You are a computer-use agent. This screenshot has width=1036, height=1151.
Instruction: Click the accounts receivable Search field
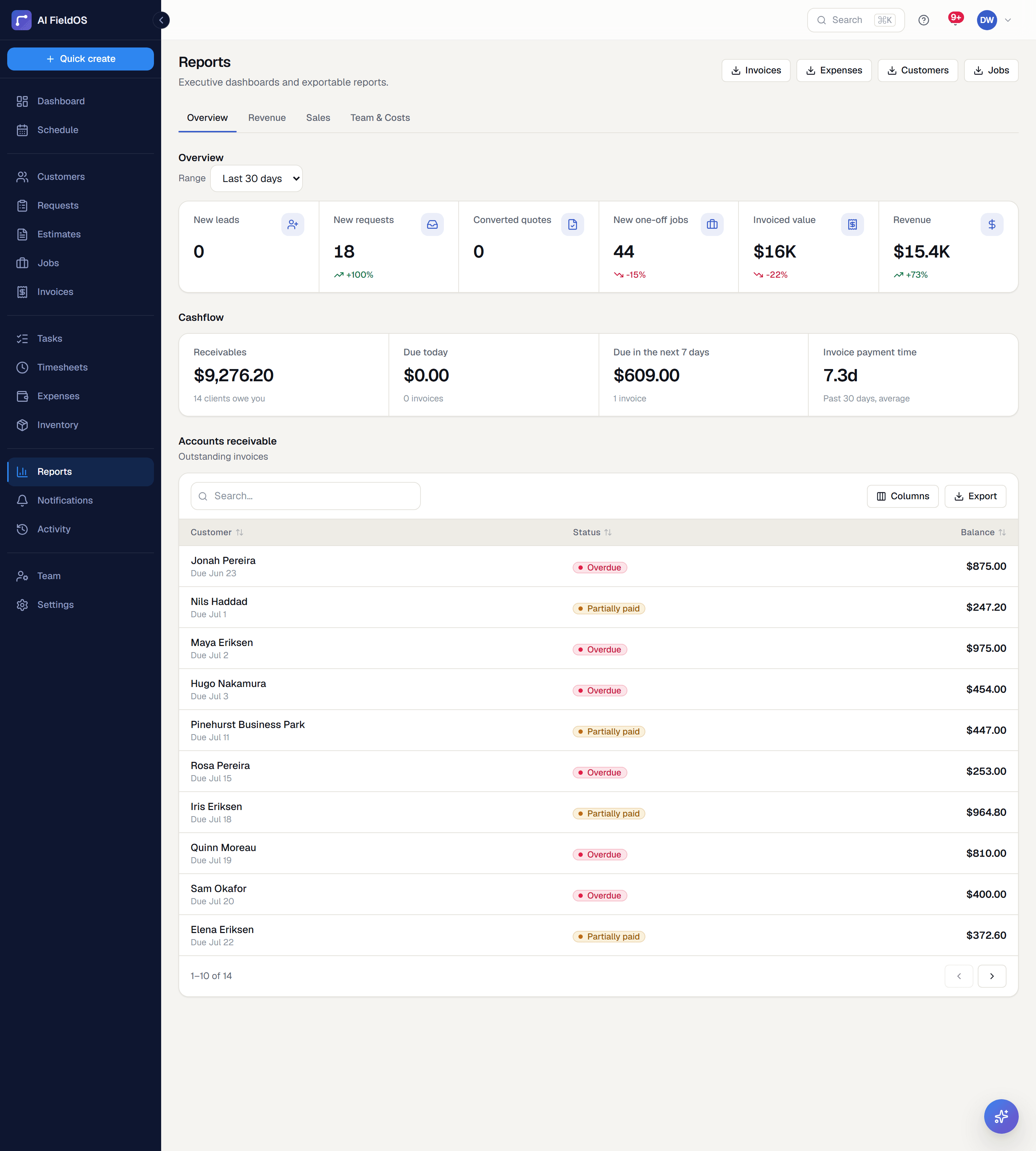(x=305, y=496)
